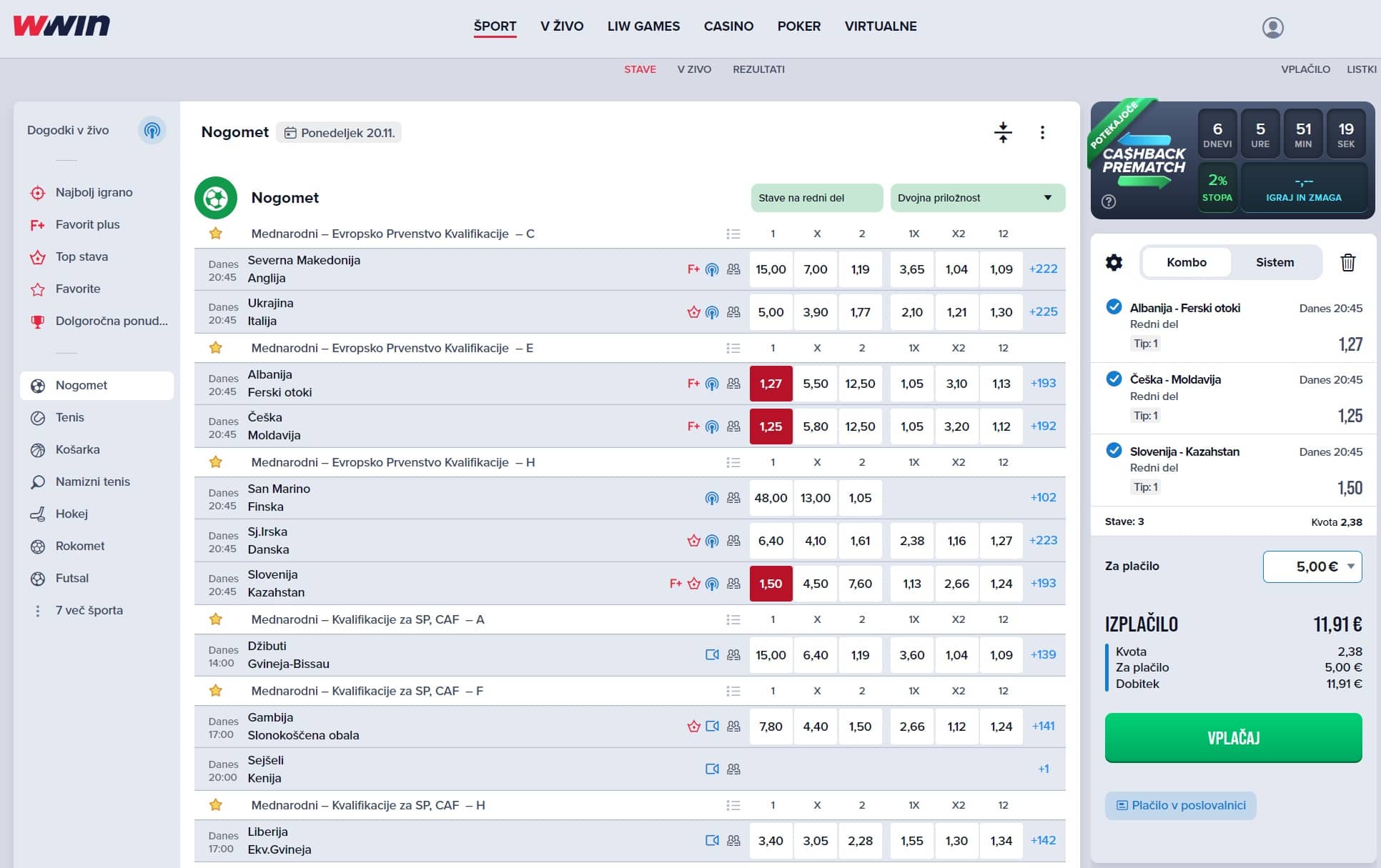Image resolution: width=1381 pixels, height=868 pixels.
Task: Open the three-dot options menu in the Nogomet header
Action: pyautogui.click(x=1042, y=132)
